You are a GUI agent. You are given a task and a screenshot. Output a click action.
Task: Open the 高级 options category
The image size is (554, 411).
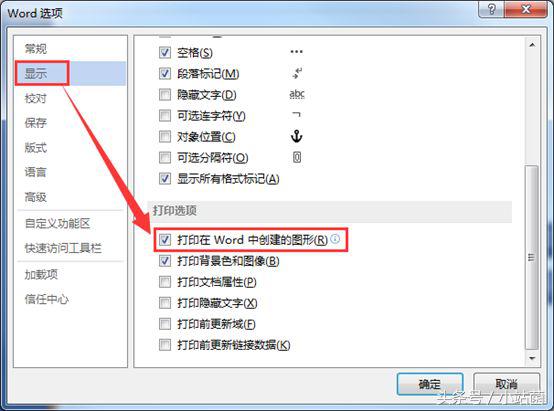[35, 197]
